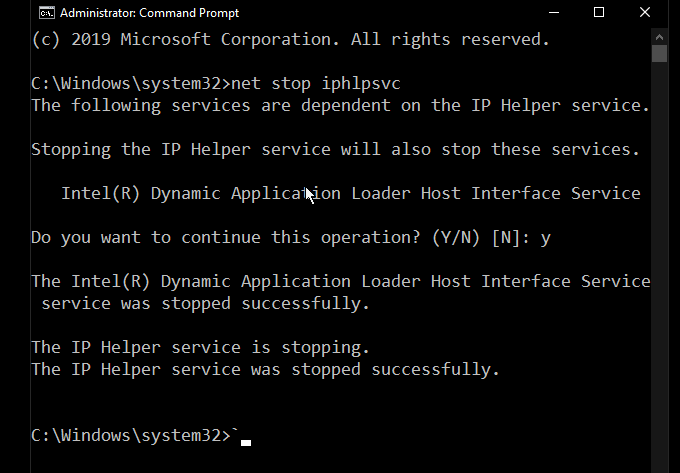Open the Command Prompt system menu icon
The width and height of the screenshot is (680, 473).
pyautogui.click(x=46, y=13)
